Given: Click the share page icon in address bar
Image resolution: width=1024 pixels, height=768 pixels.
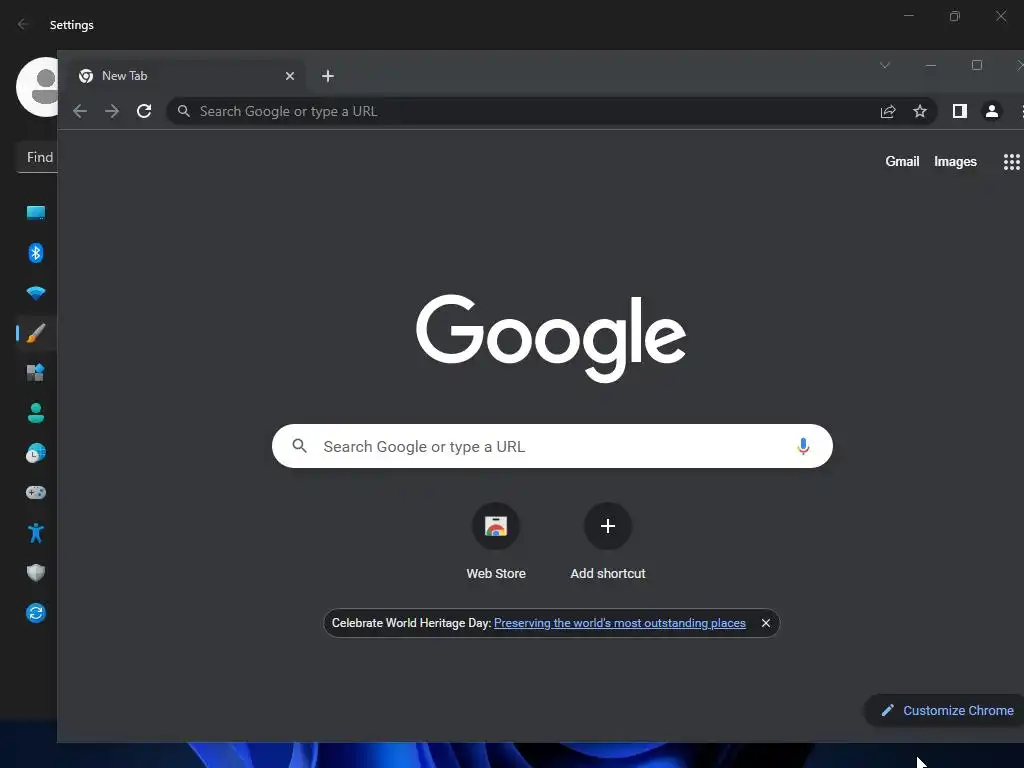Looking at the screenshot, I should click(x=888, y=112).
